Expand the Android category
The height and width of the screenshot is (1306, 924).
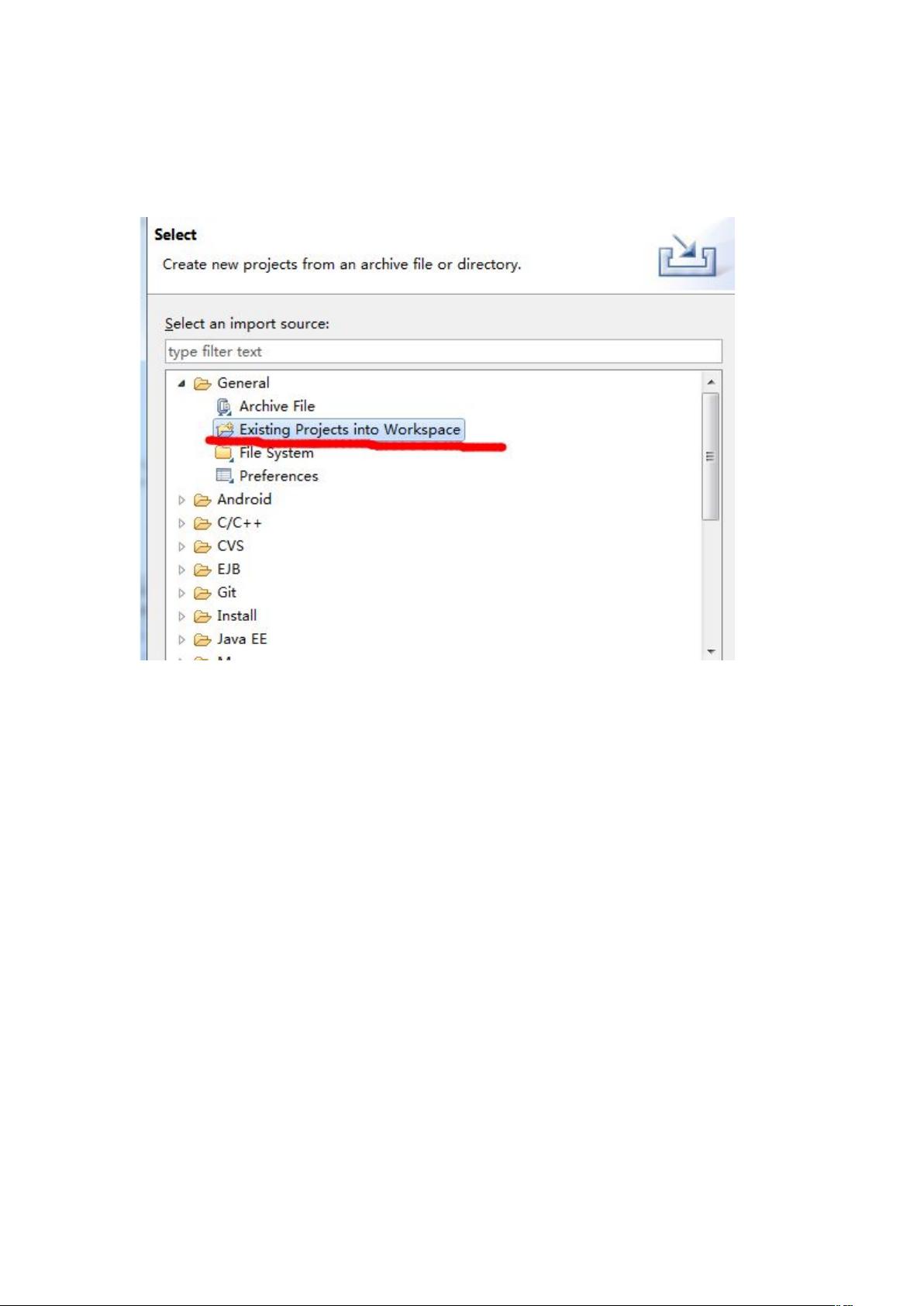[x=182, y=500]
